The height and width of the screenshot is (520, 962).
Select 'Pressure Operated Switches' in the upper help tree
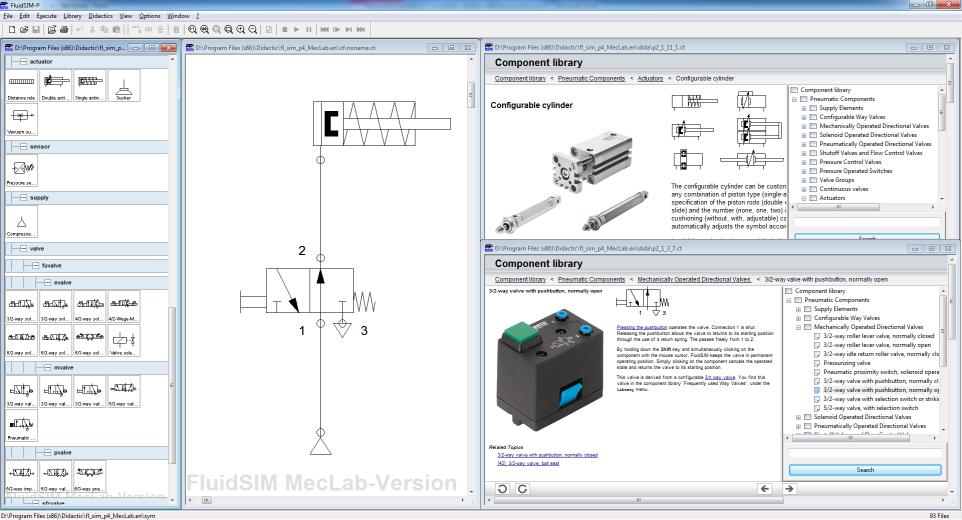(856, 171)
